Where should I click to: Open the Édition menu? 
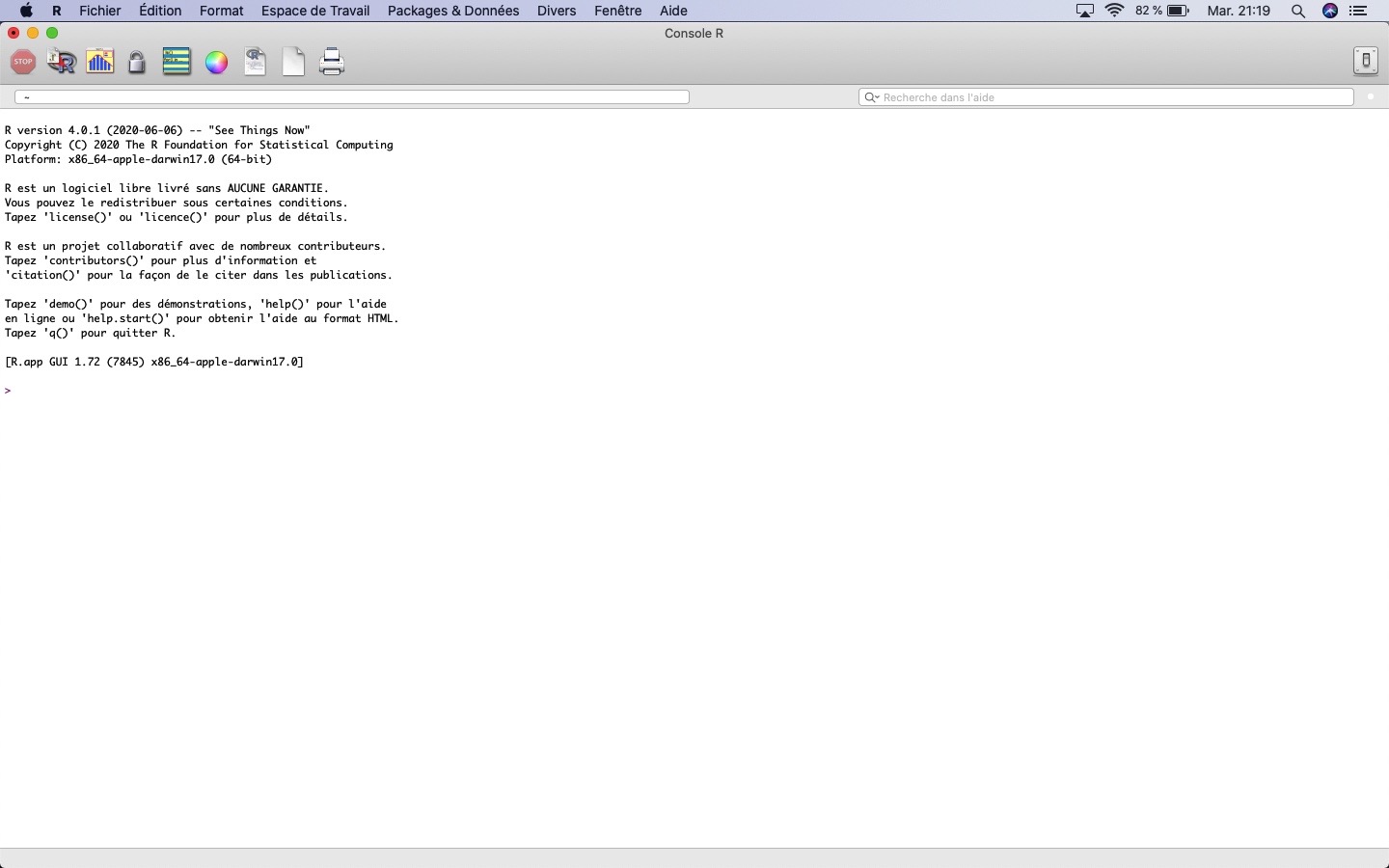click(160, 11)
